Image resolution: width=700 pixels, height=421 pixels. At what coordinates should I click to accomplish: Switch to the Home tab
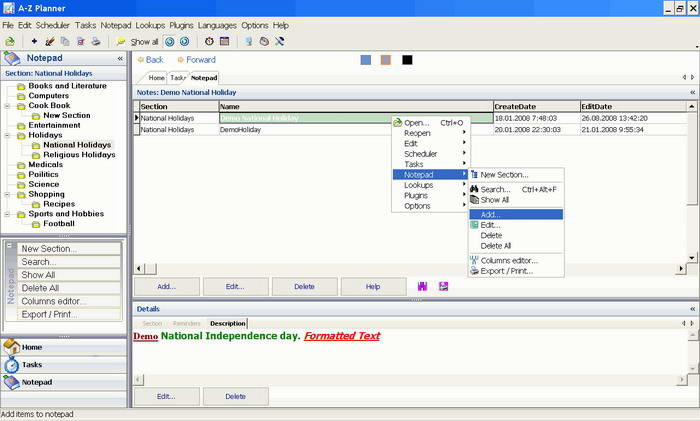coord(156,78)
